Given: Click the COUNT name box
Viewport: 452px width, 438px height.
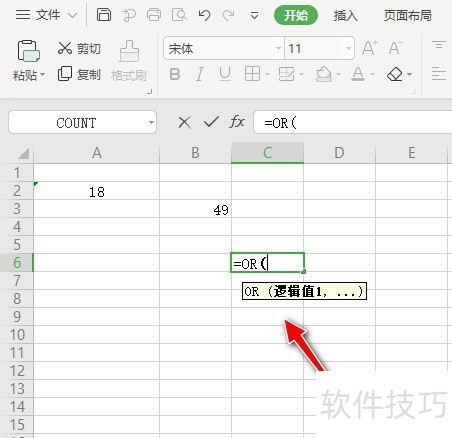Looking at the screenshot, I should pos(76,123).
